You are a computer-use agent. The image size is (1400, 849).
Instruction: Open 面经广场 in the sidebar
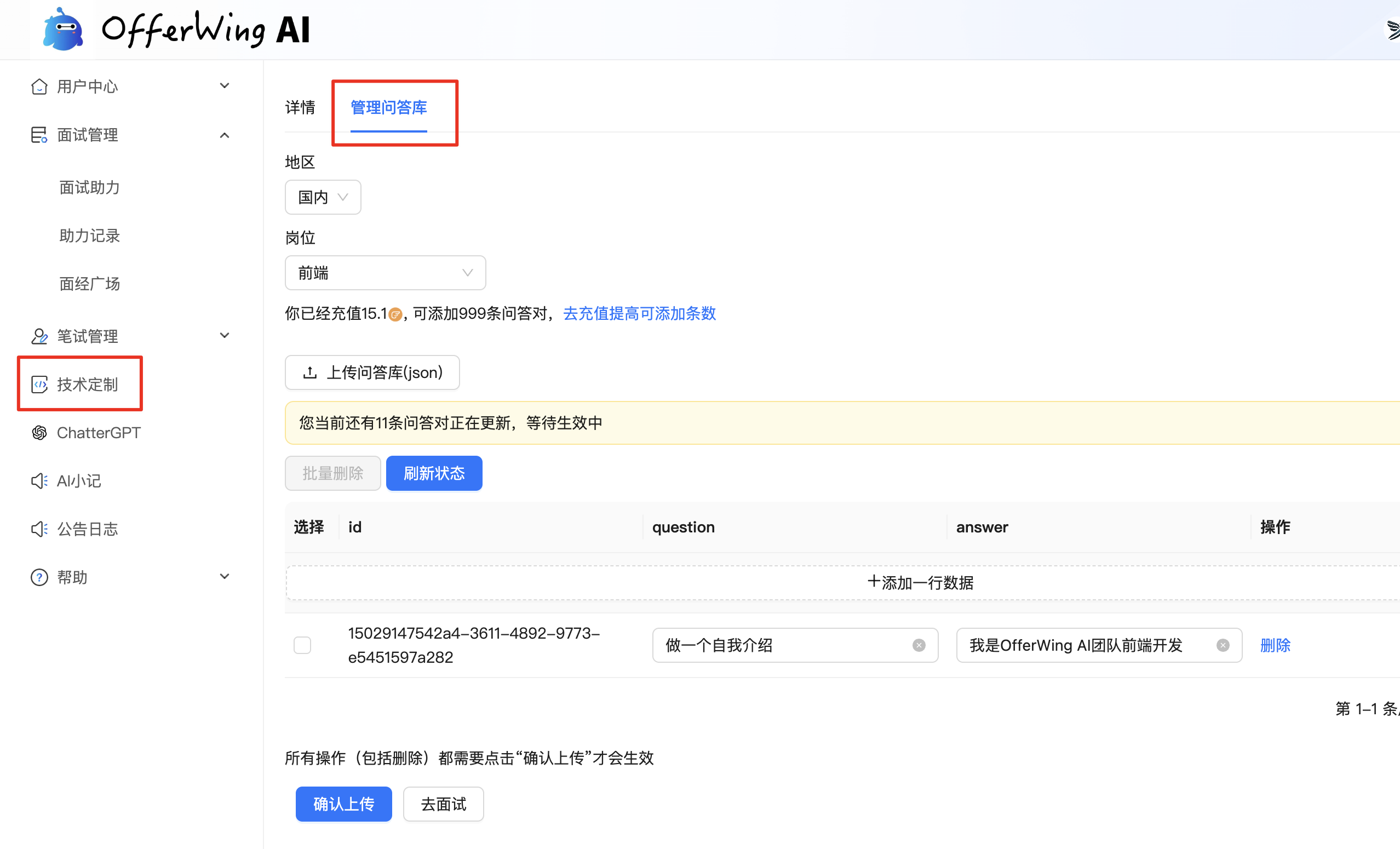[90, 284]
